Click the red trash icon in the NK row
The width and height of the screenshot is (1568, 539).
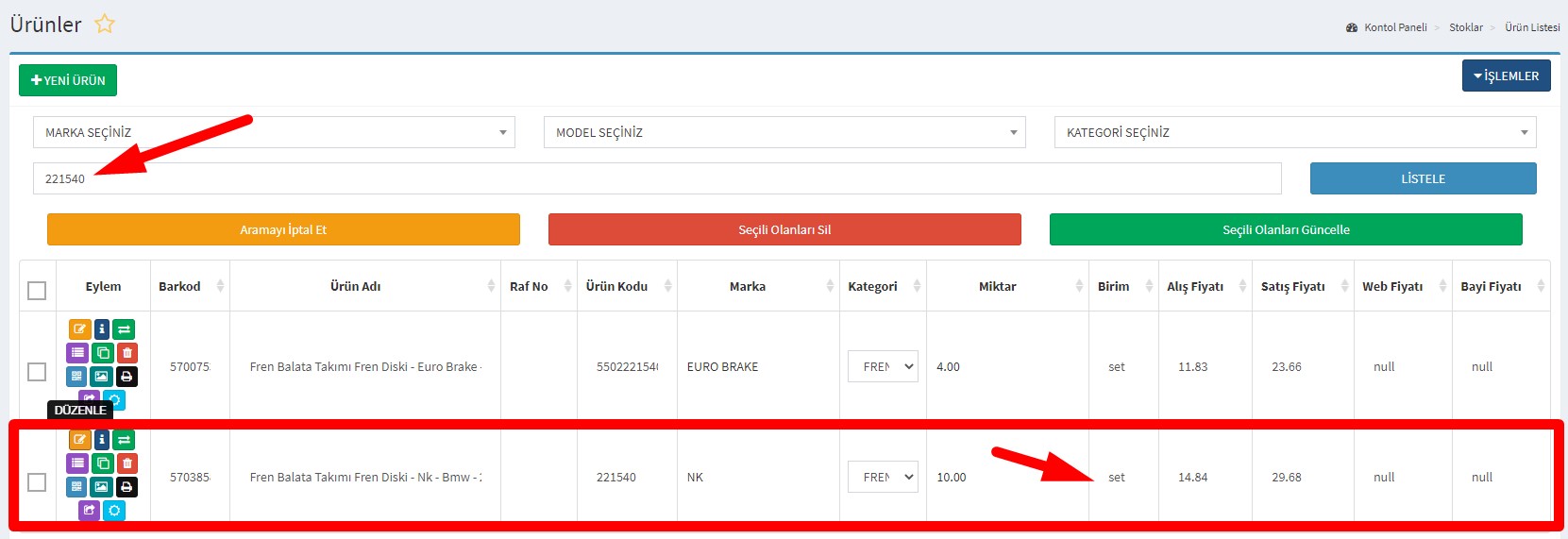click(126, 463)
